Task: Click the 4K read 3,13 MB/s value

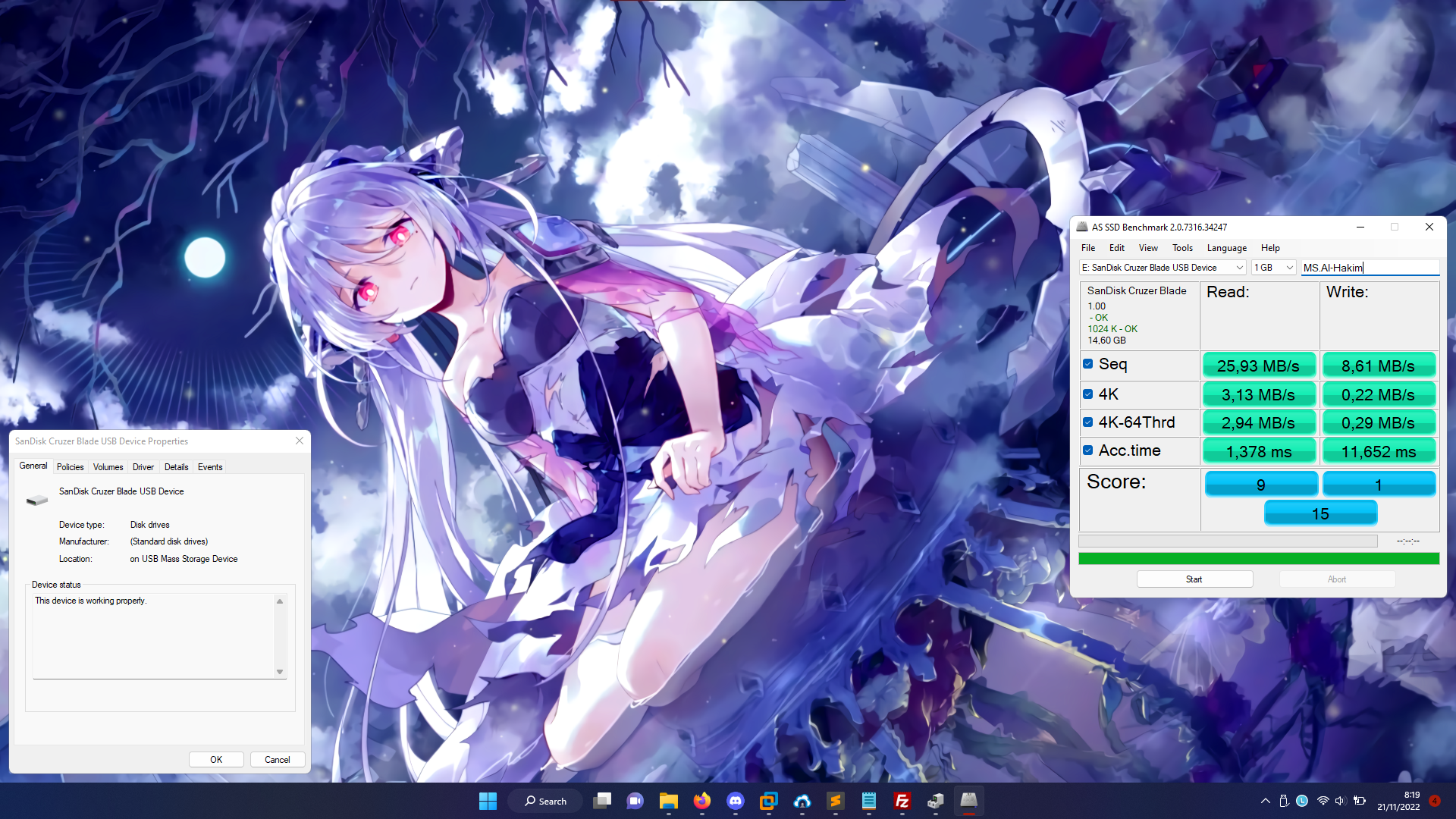Action: coord(1259,394)
